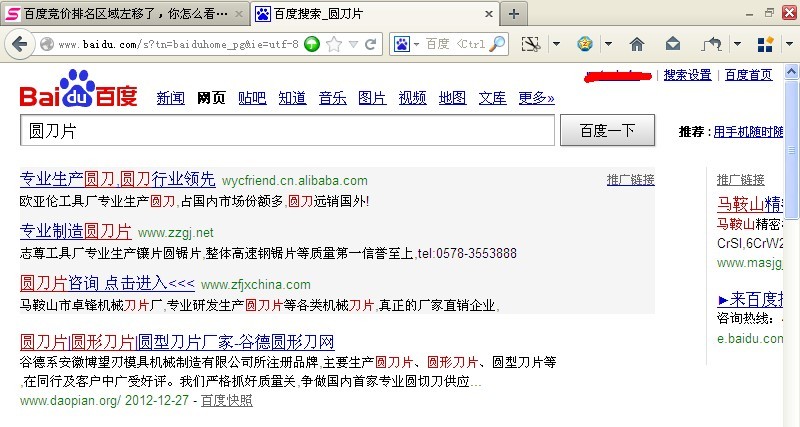Reload the page with the refresh icon
The width and height of the screenshot is (800, 427).
[x=371, y=44]
